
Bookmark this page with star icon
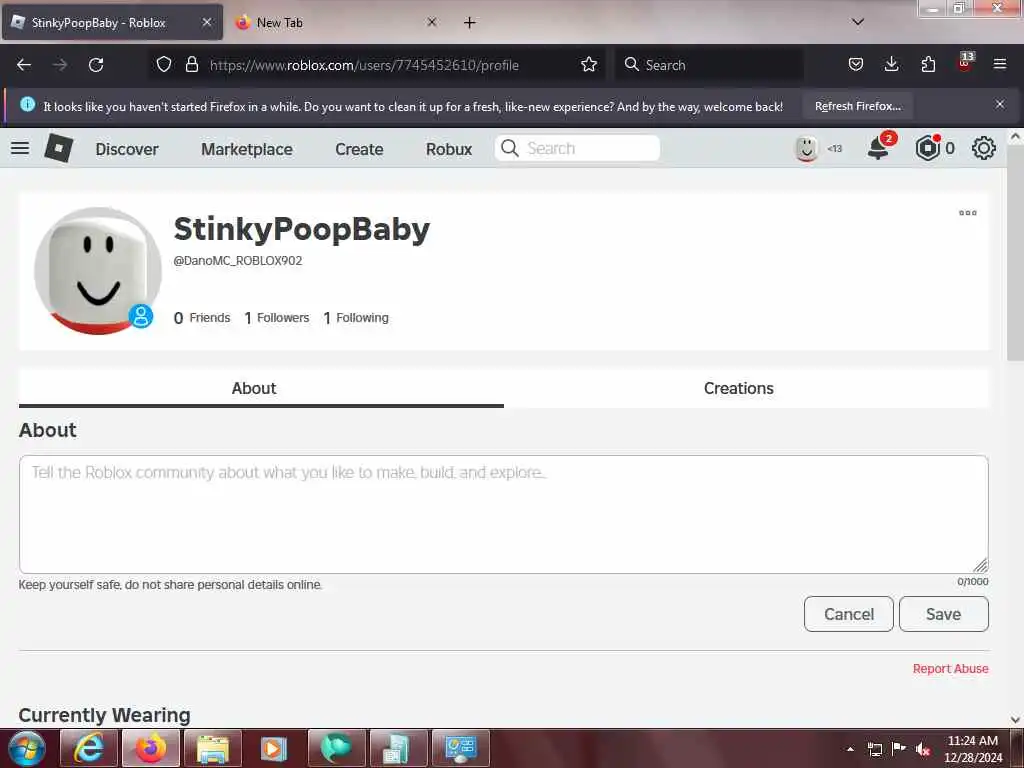coord(589,65)
